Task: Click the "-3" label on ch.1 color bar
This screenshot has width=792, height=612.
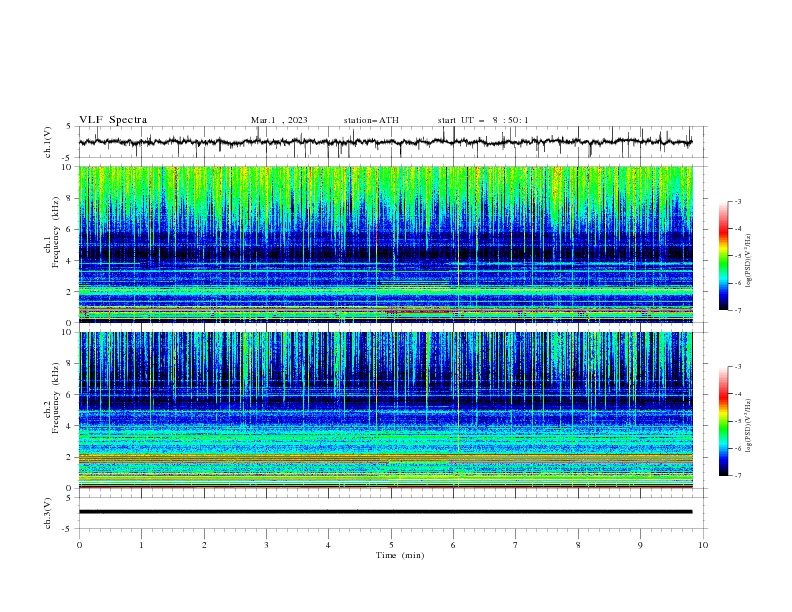Action: 737,201
